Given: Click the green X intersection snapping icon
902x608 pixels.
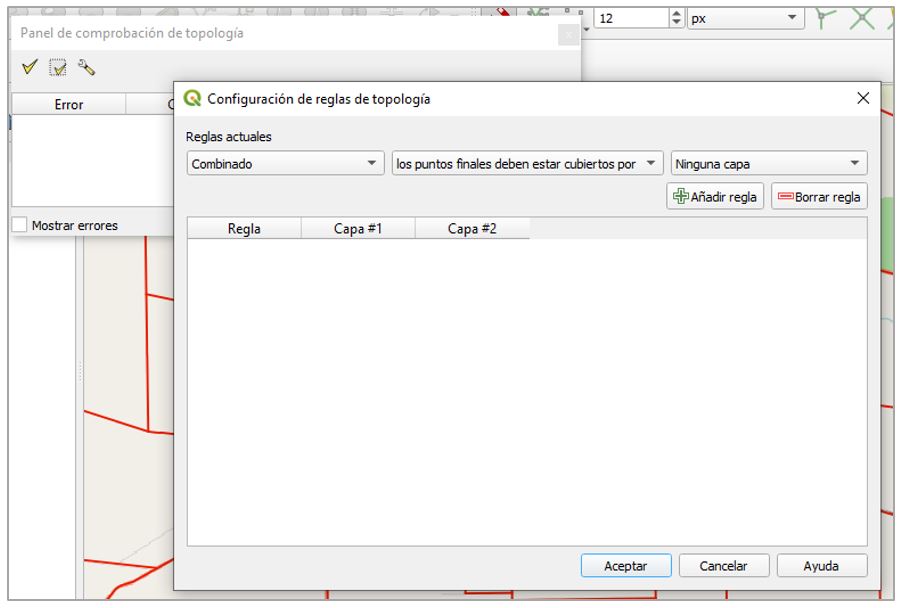Looking at the screenshot, I should 862,17.
